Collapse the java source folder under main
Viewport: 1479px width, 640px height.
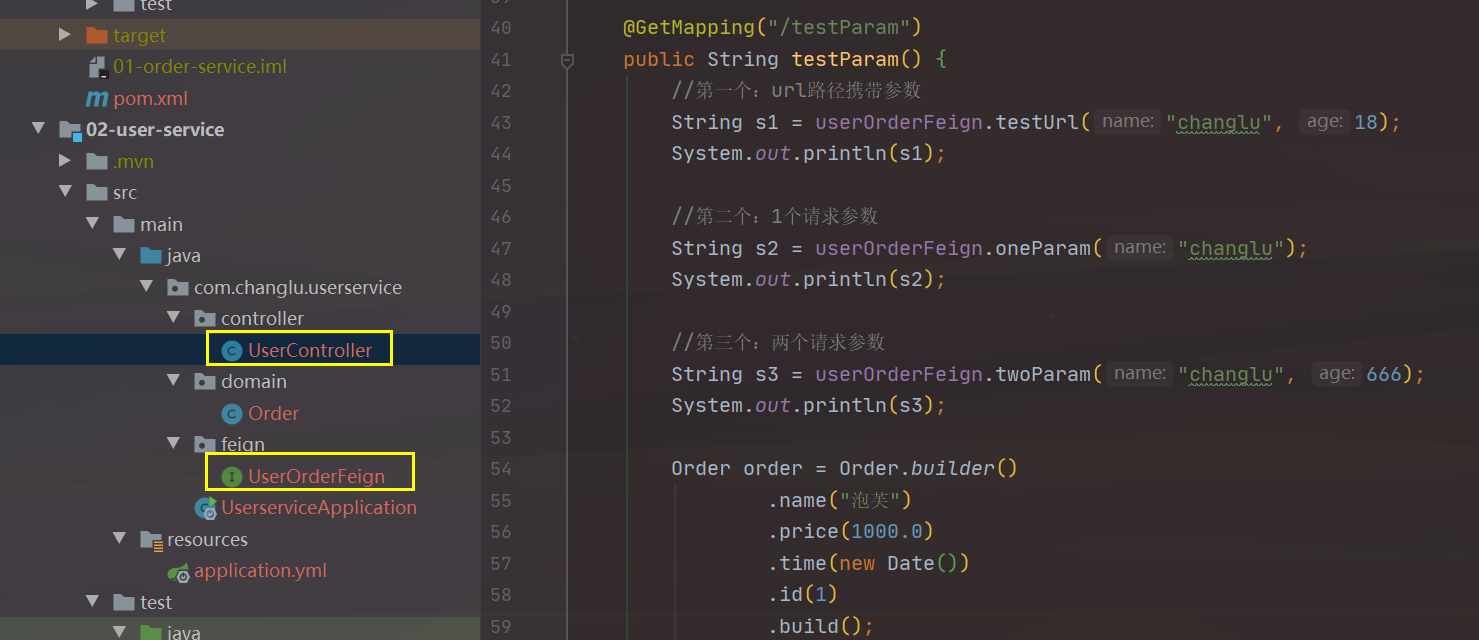click(119, 255)
